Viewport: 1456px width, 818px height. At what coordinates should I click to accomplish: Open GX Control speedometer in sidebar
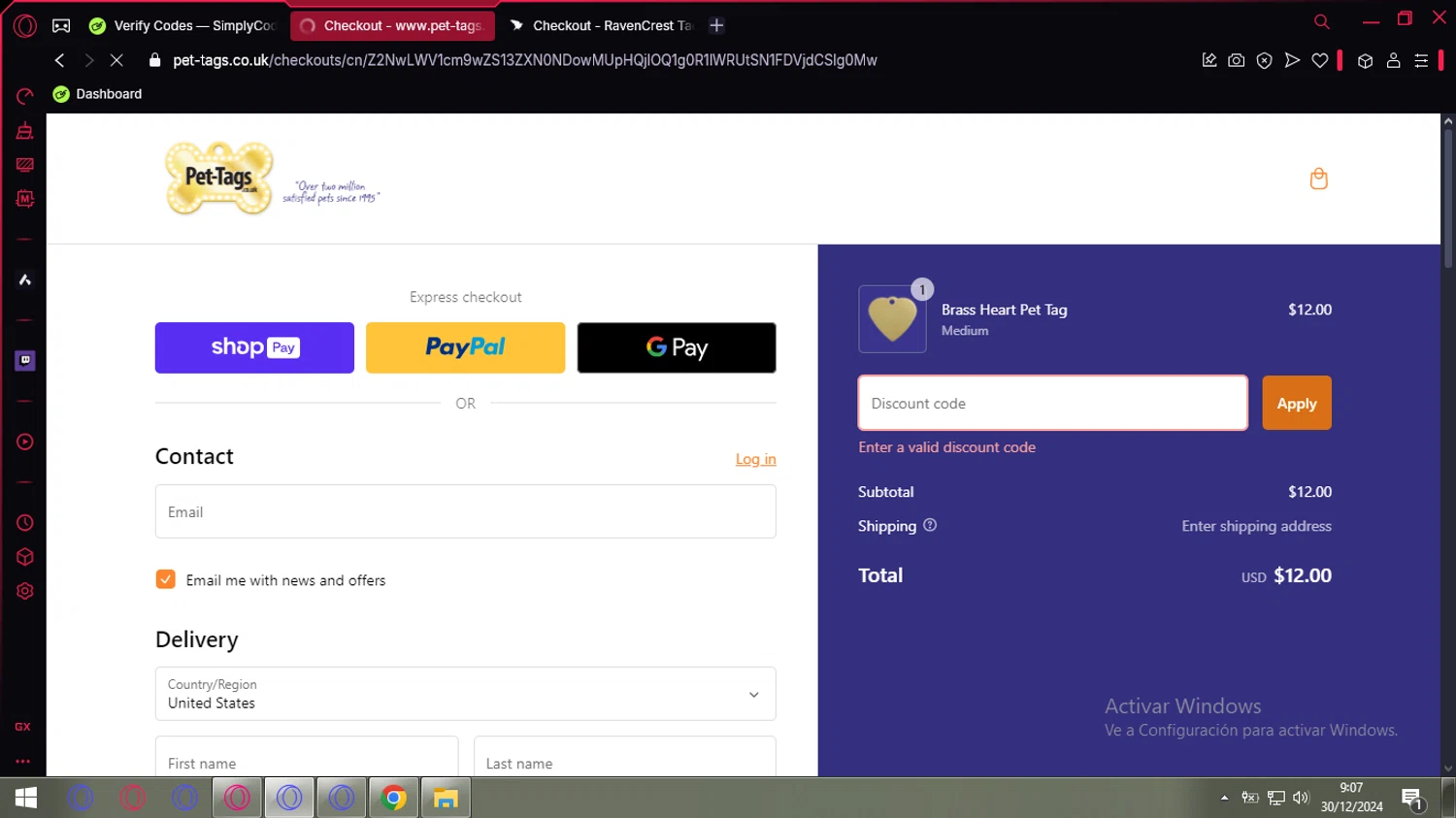point(25,96)
